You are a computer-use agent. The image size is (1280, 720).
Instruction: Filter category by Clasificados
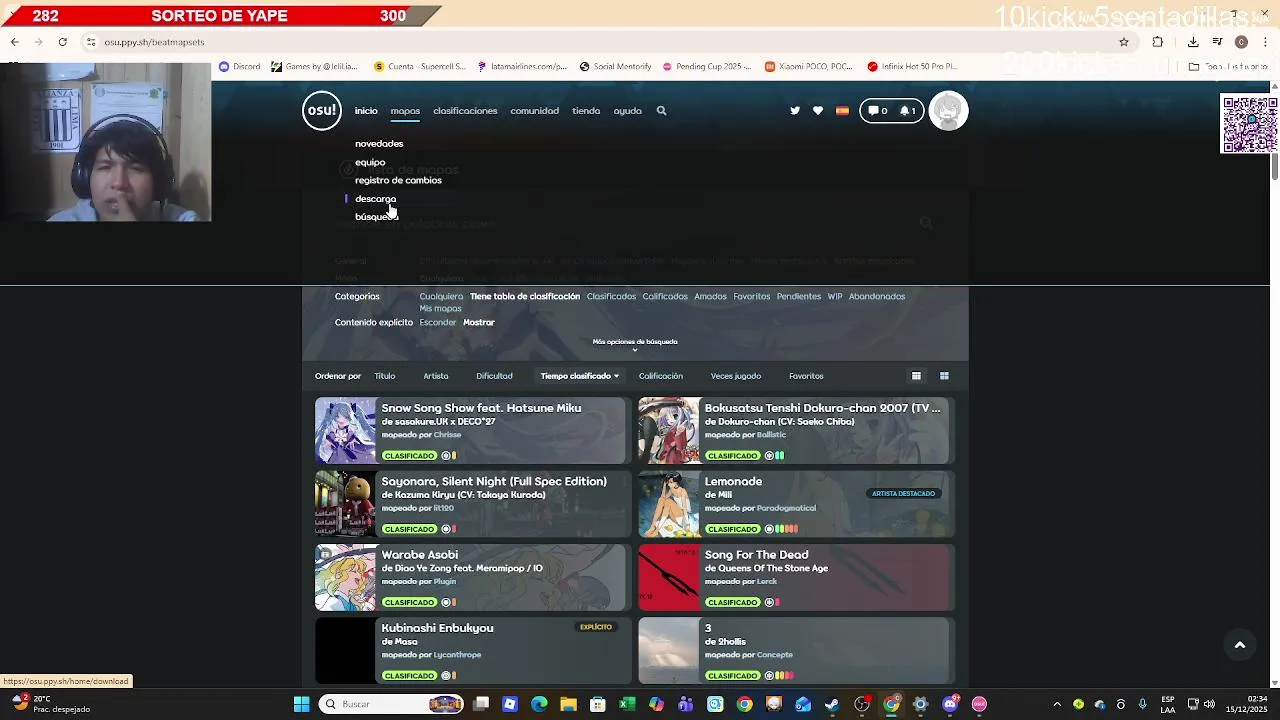[x=611, y=297]
